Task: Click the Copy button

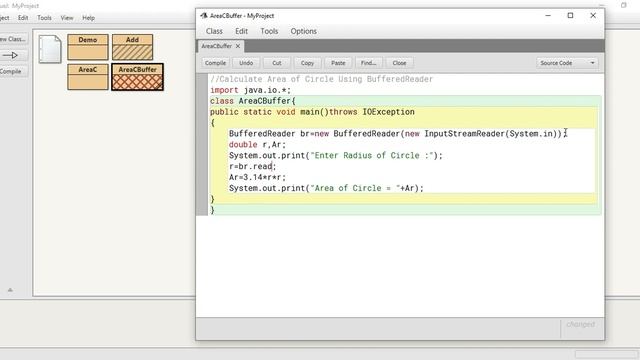Action: (307, 63)
